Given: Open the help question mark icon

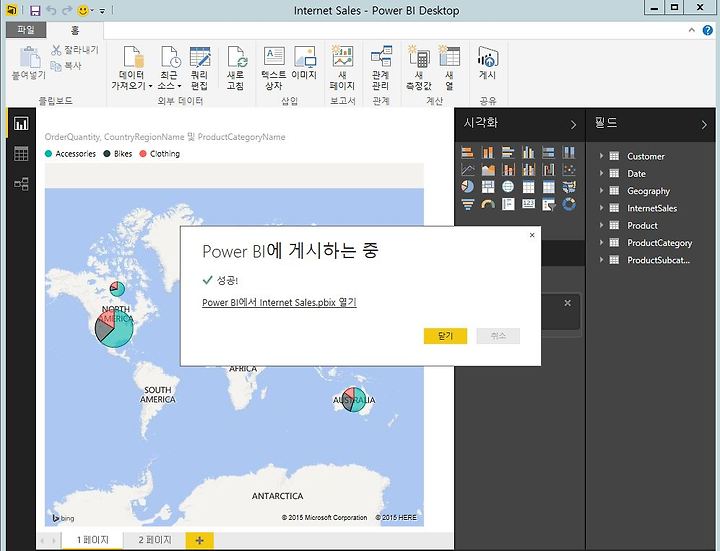Looking at the screenshot, I should coord(707,30).
